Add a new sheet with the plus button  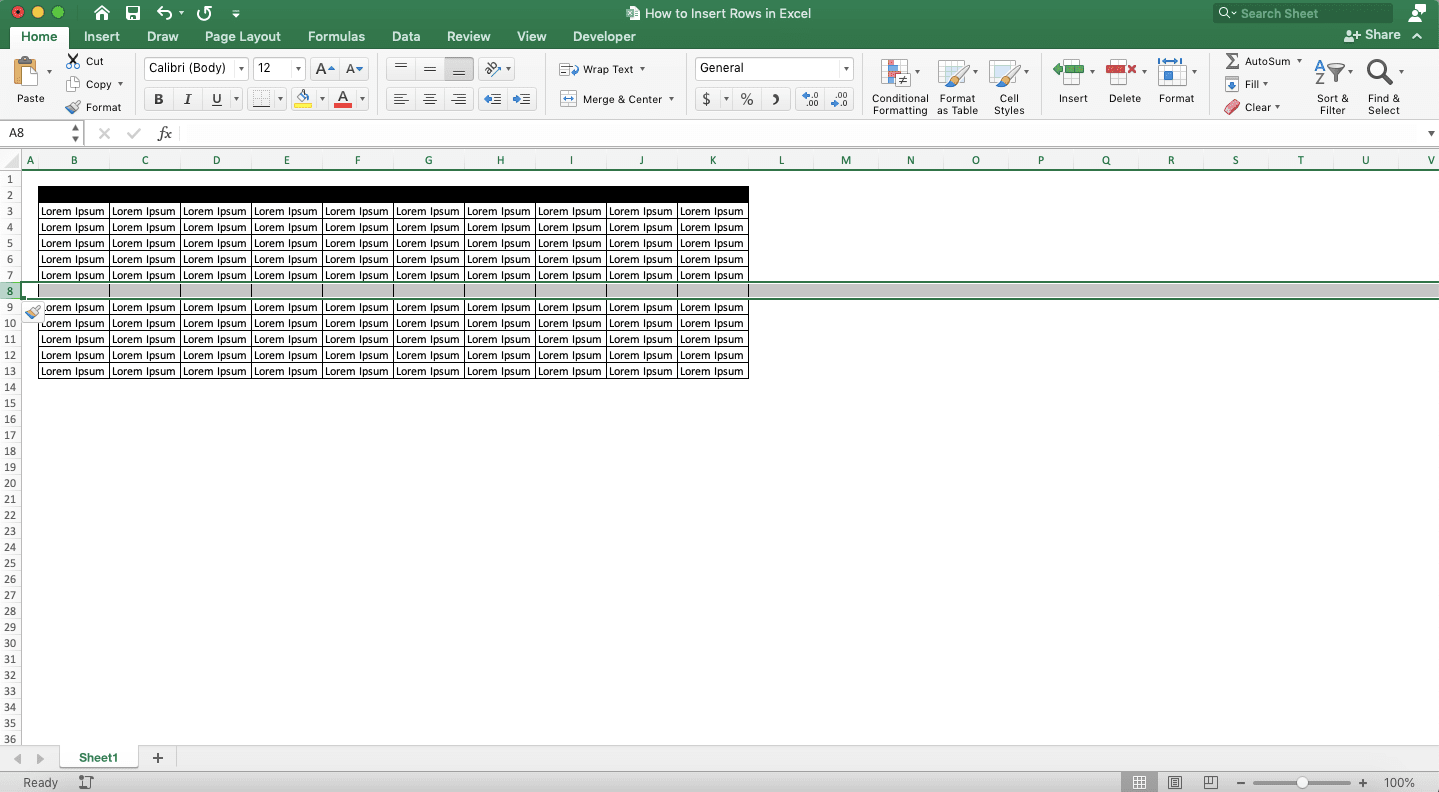point(156,757)
